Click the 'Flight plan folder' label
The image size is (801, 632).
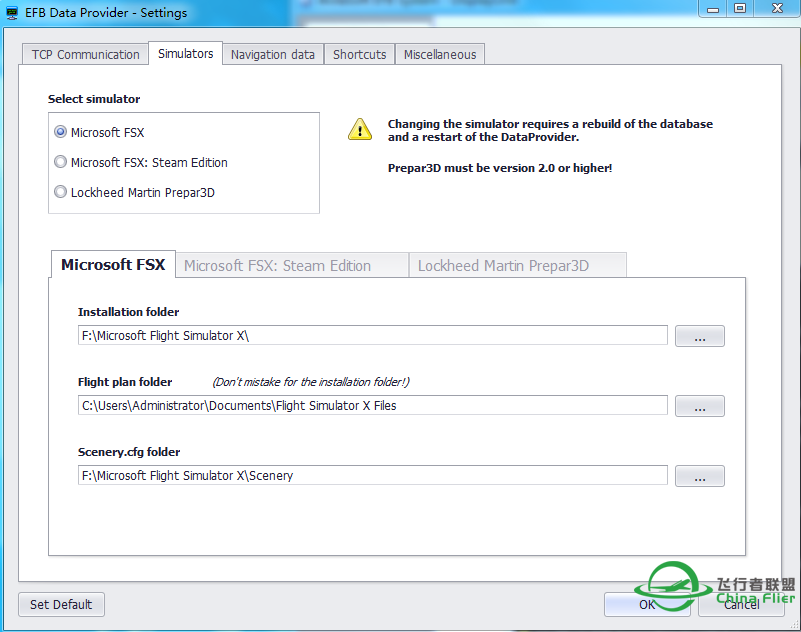(125, 382)
